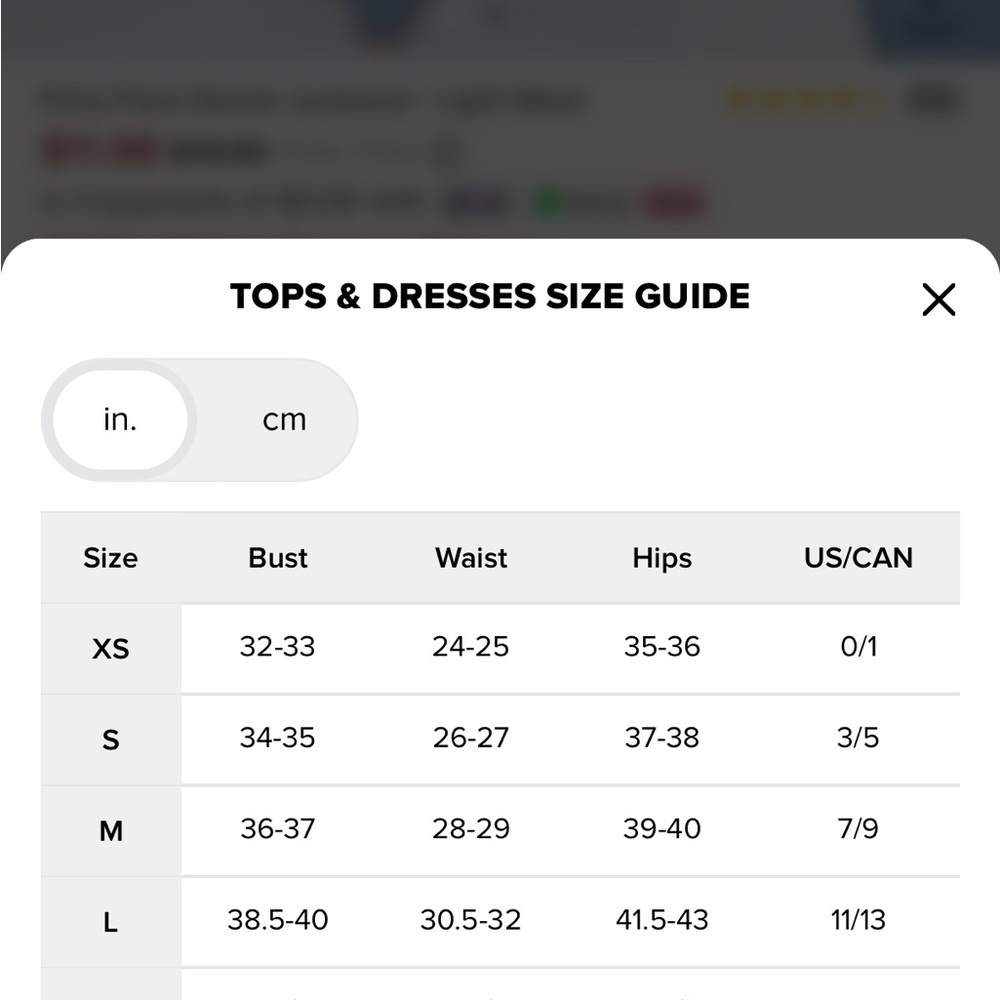
Task: Switch measurement units to cm
Action: coord(284,420)
